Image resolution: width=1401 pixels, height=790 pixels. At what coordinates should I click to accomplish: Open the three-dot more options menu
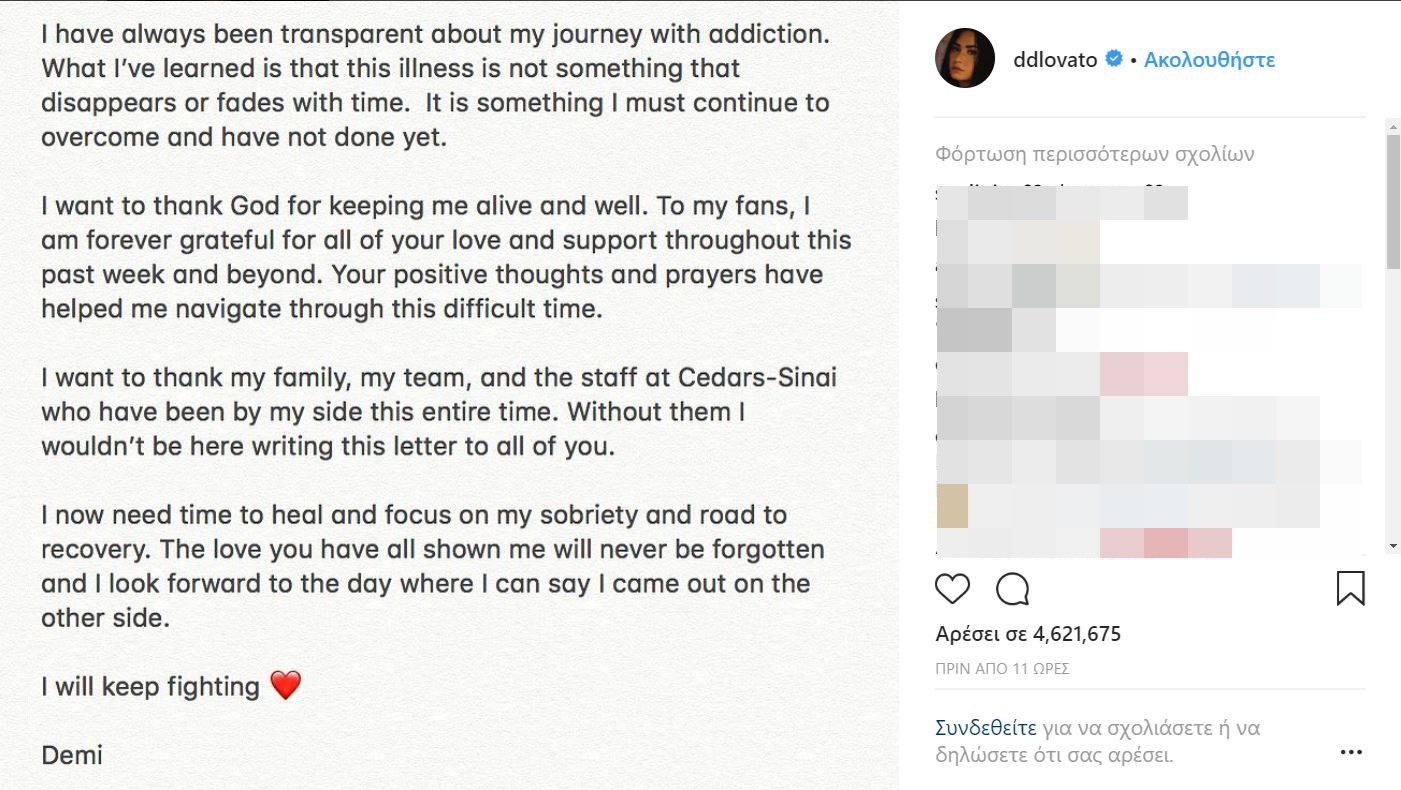[x=1351, y=752]
